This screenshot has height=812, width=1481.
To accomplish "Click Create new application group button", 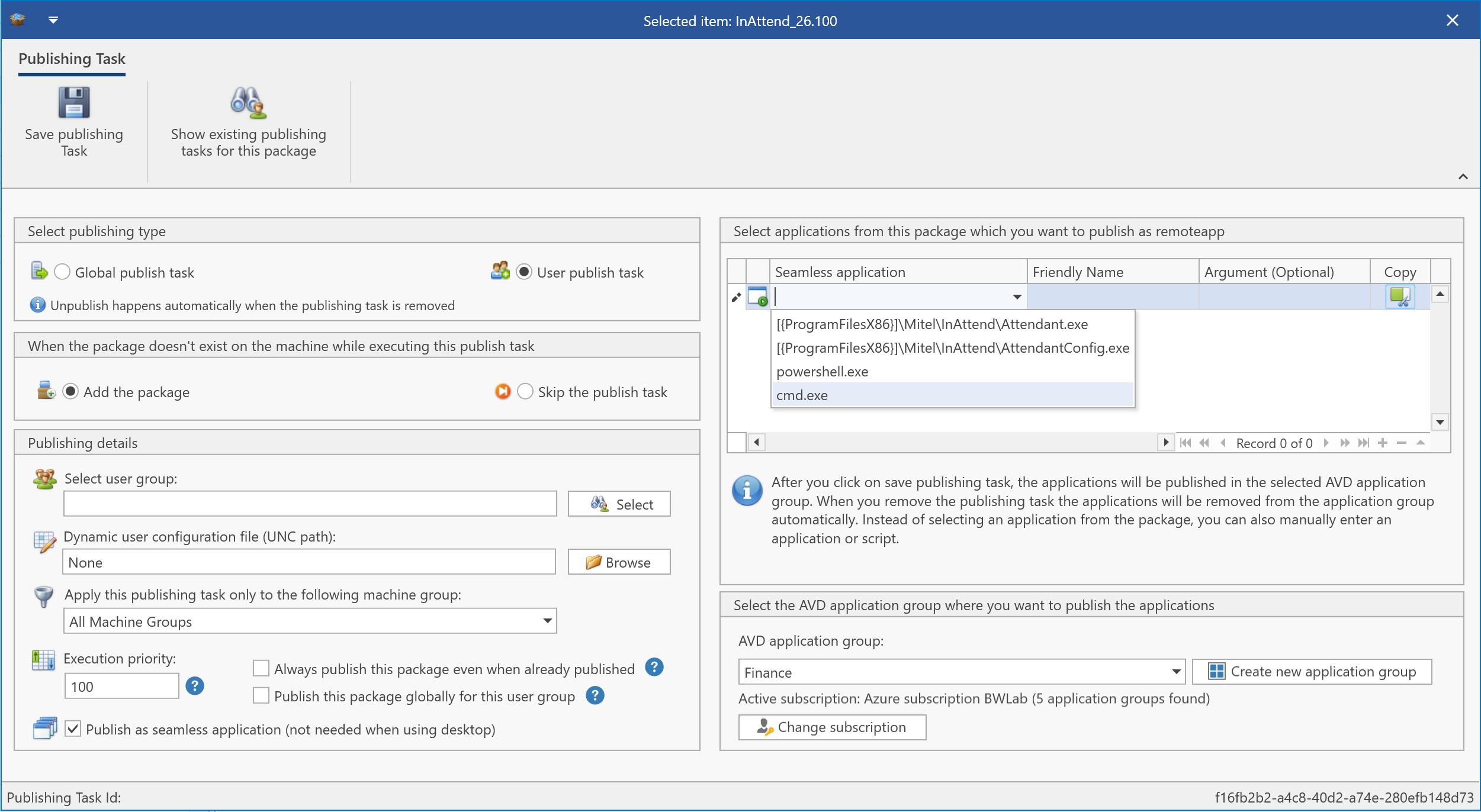I will point(1312,672).
